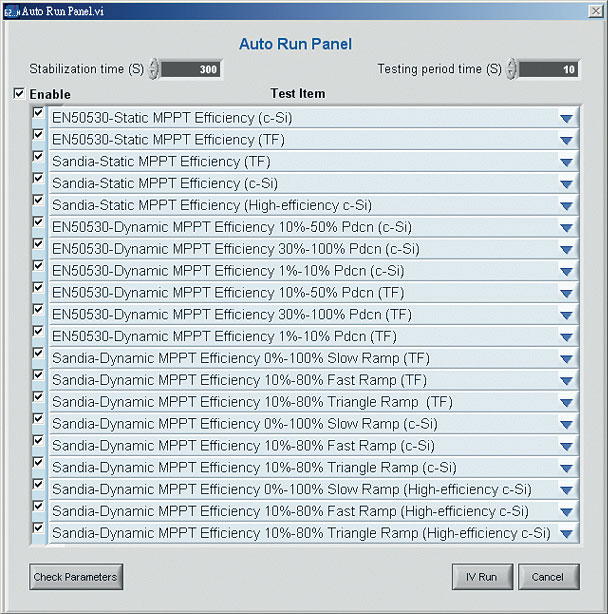Open EN50530-Dynamic 30%-100% Pdcn (TF) dropdown arrow
Screen dimensions: 608x614
click(567, 315)
